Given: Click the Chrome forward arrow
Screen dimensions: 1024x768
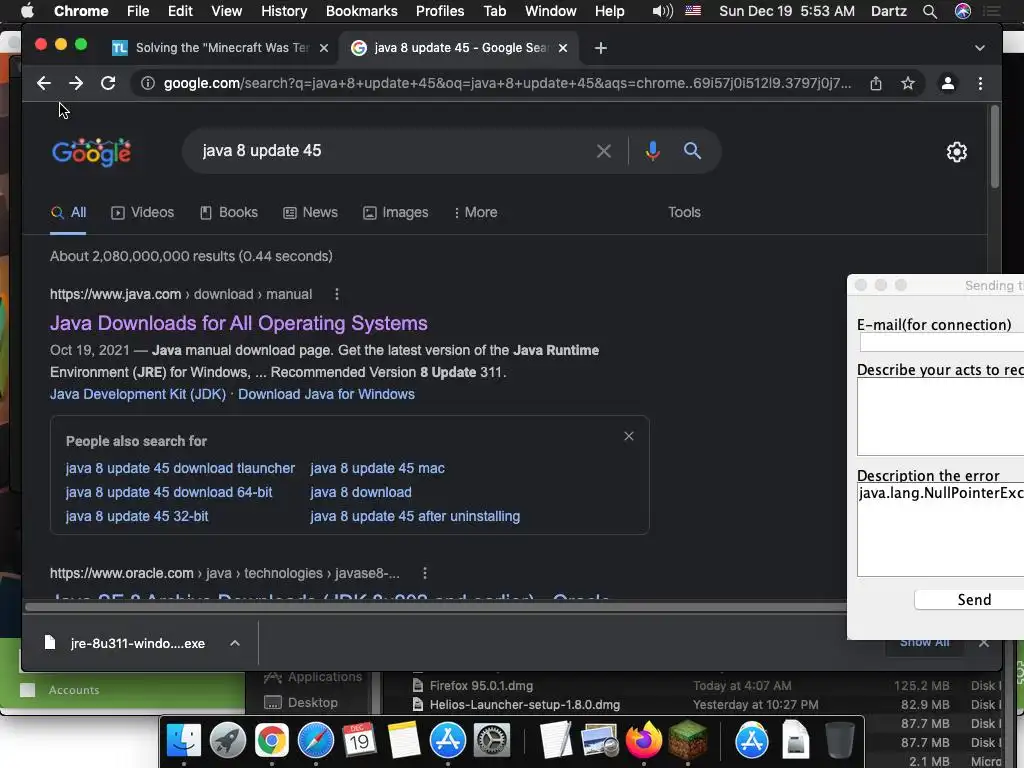Looking at the screenshot, I should 76,83.
